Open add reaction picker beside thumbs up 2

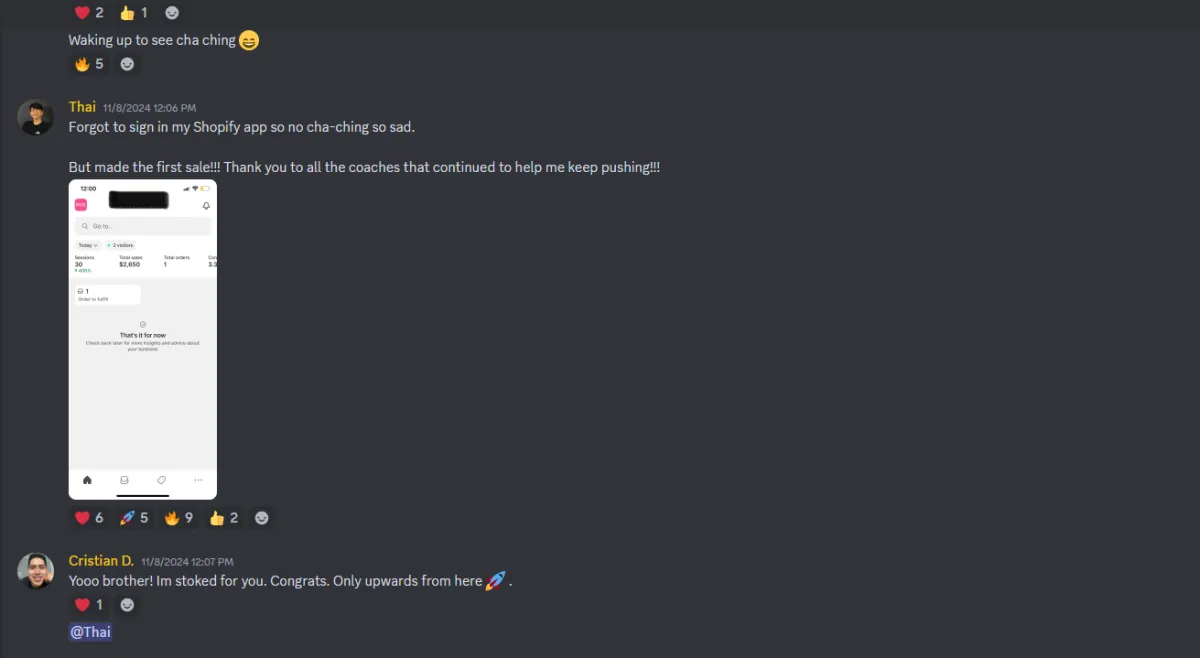[x=262, y=518]
